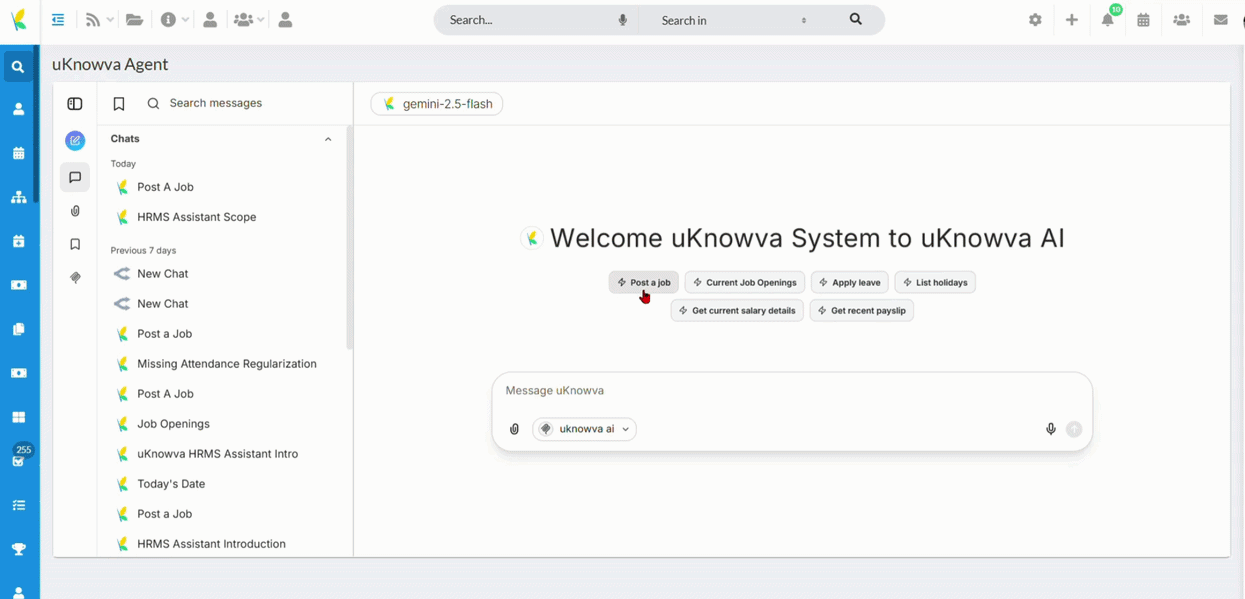Open the settings gear icon
Image resolution: width=1245 pixels, height=599 pixels.
[1035, 20]
